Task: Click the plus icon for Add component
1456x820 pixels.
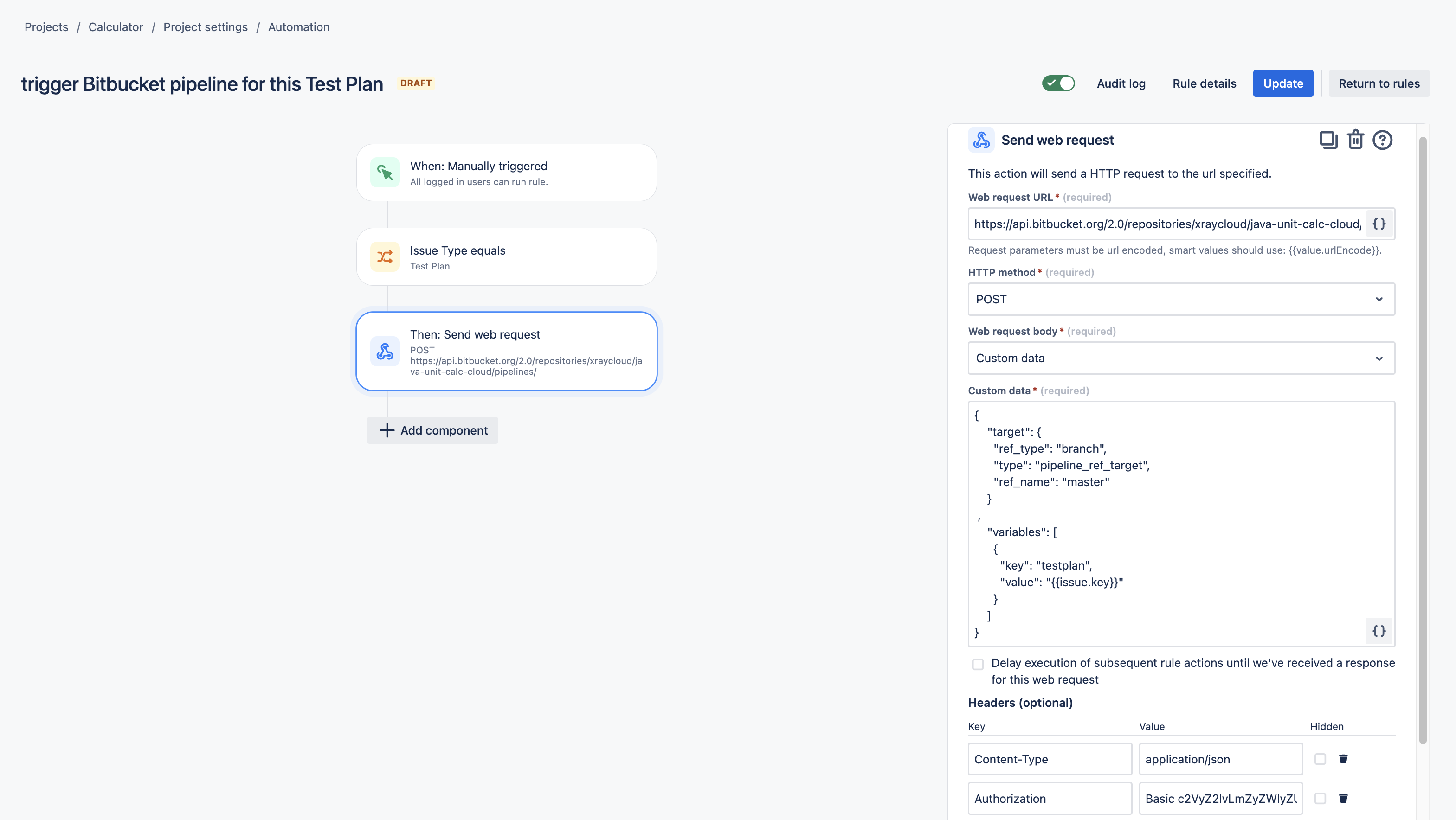Action: pos(387,430)
